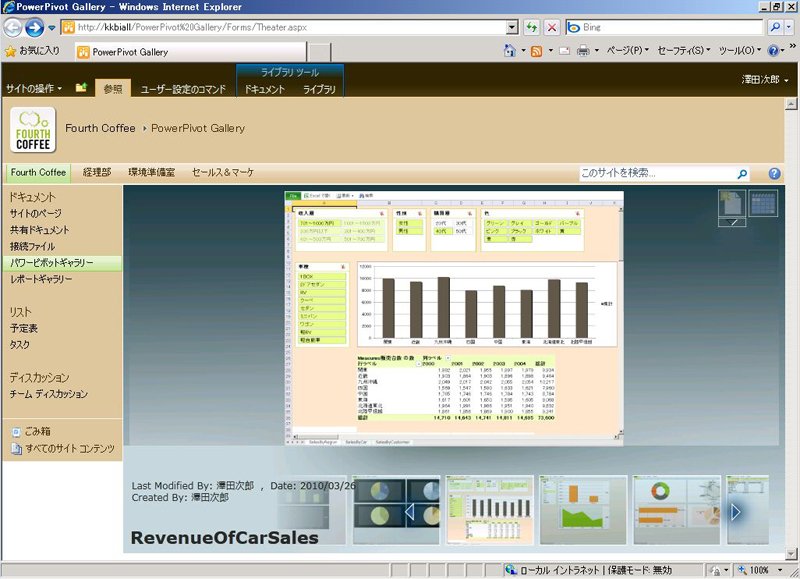Click the site search magnifier icon
This screenshot has width=800, height=579.
pyautogui.click(x=742, y=174)
